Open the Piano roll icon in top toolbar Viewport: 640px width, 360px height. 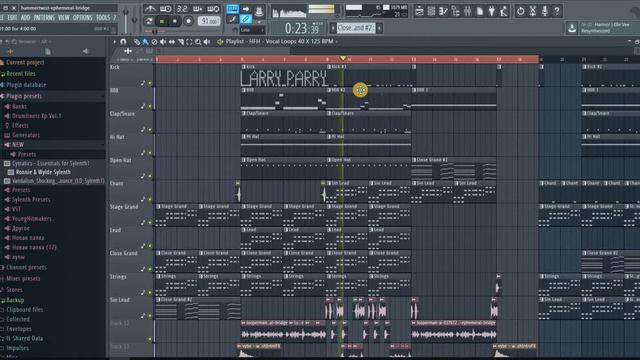[x=444, y=11]
